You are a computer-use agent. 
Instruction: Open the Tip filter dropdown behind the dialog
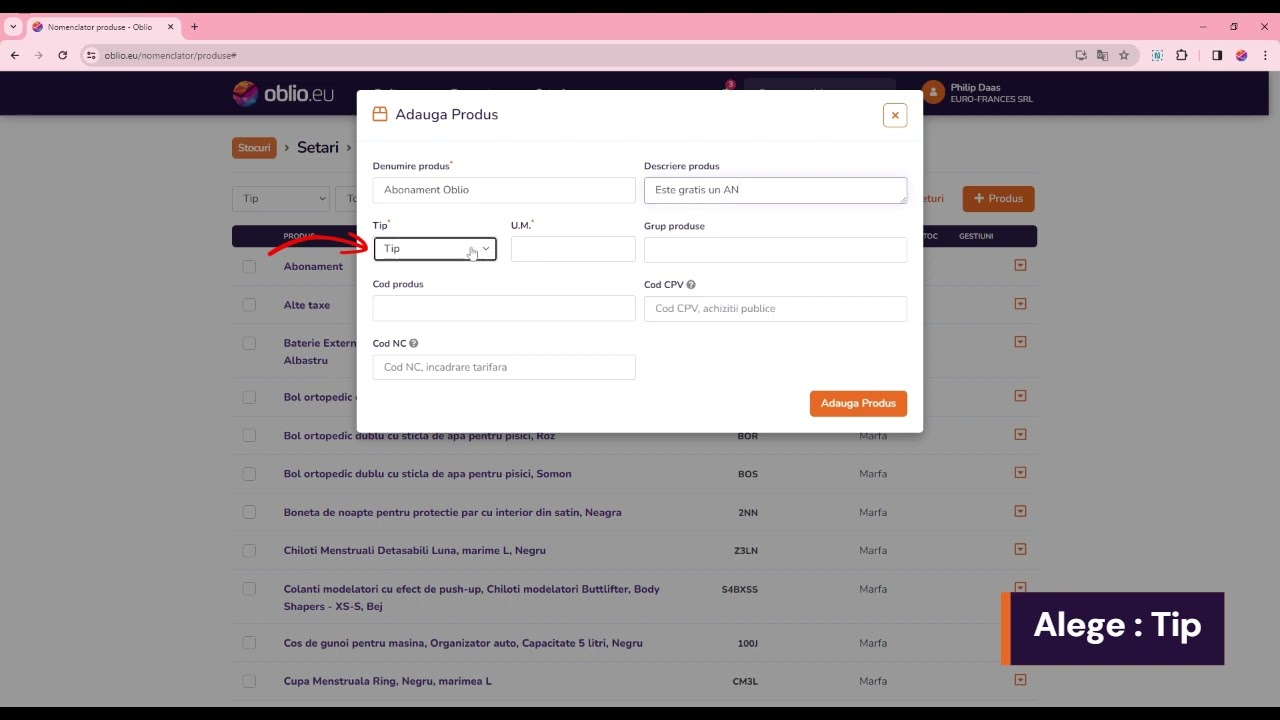click(x=281, y=198)
